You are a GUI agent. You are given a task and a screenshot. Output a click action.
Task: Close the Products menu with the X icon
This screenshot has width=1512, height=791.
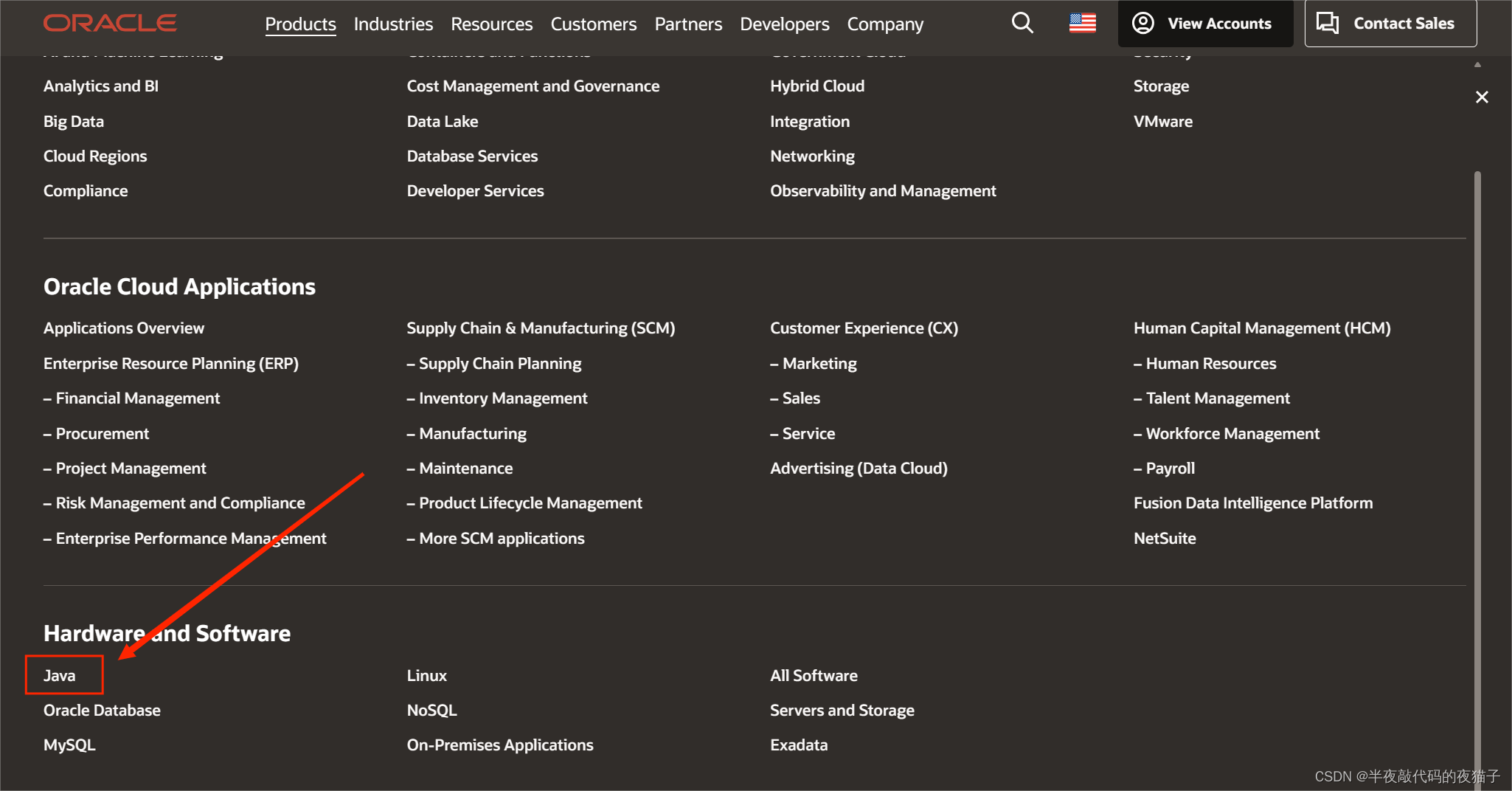point(1482,97)
